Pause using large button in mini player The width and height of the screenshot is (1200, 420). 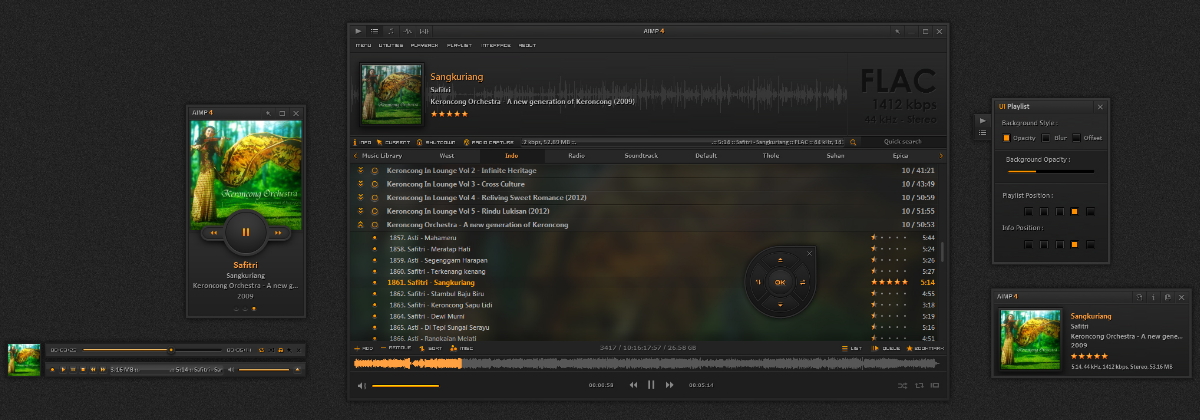246,232
